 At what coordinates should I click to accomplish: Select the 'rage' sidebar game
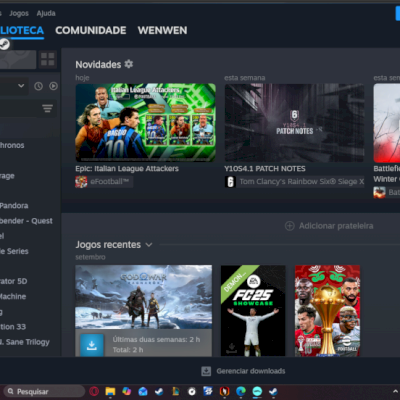click(7, 176)
